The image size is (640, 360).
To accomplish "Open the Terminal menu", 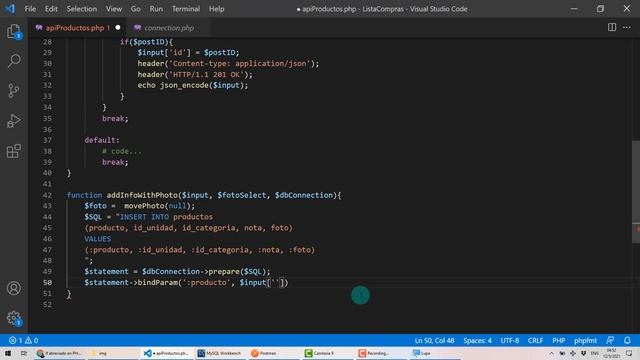I will 186,9.
